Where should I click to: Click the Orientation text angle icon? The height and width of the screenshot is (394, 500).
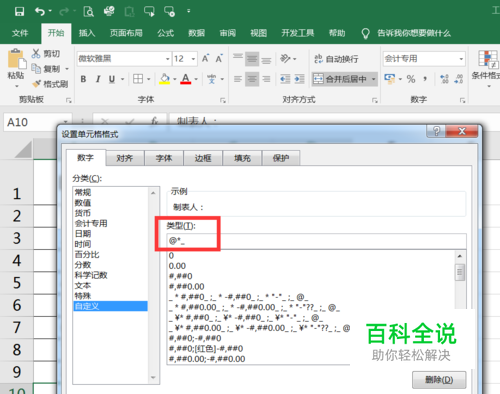pyautogui.click(x=285, y=59)
